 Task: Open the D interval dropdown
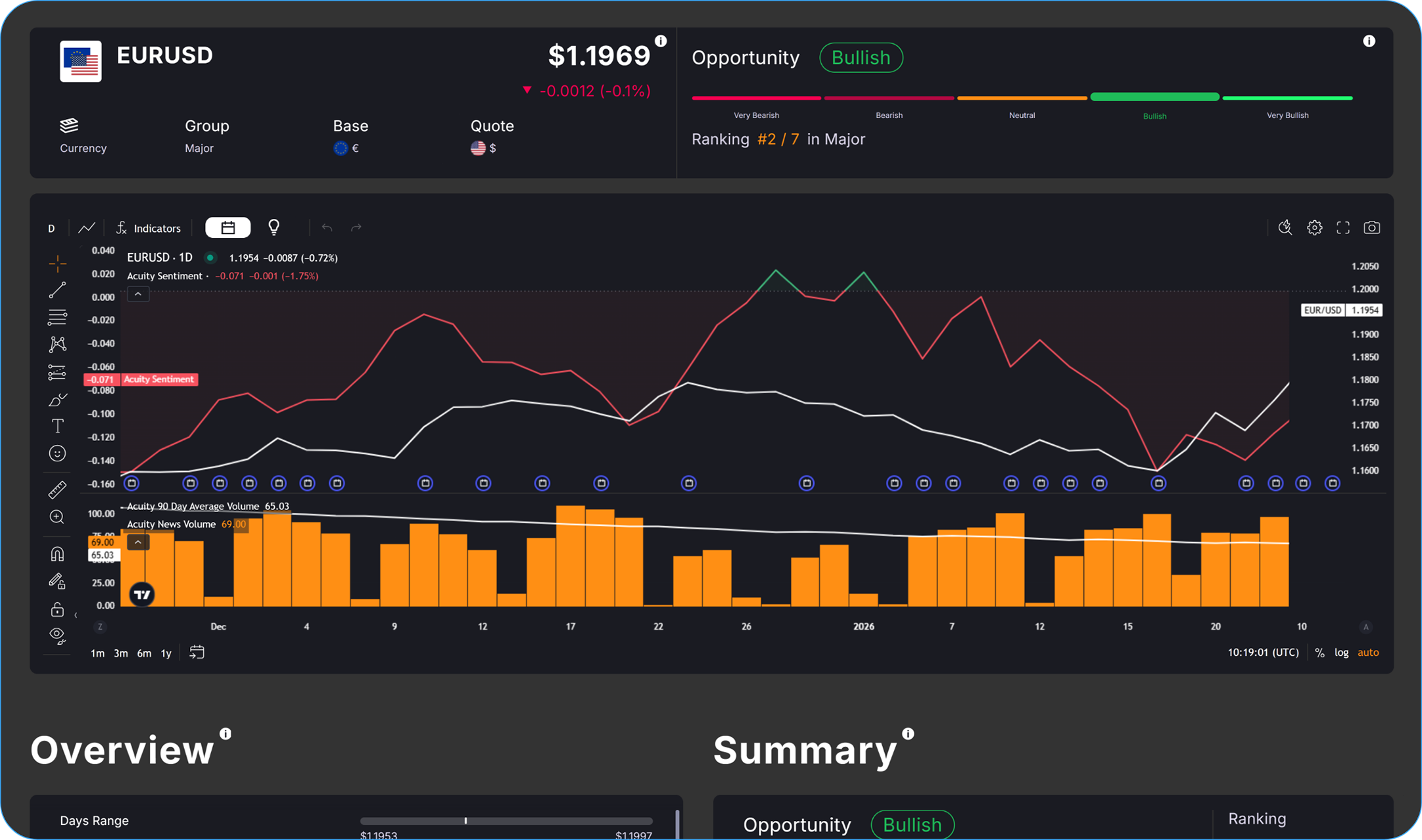(51, 229)
